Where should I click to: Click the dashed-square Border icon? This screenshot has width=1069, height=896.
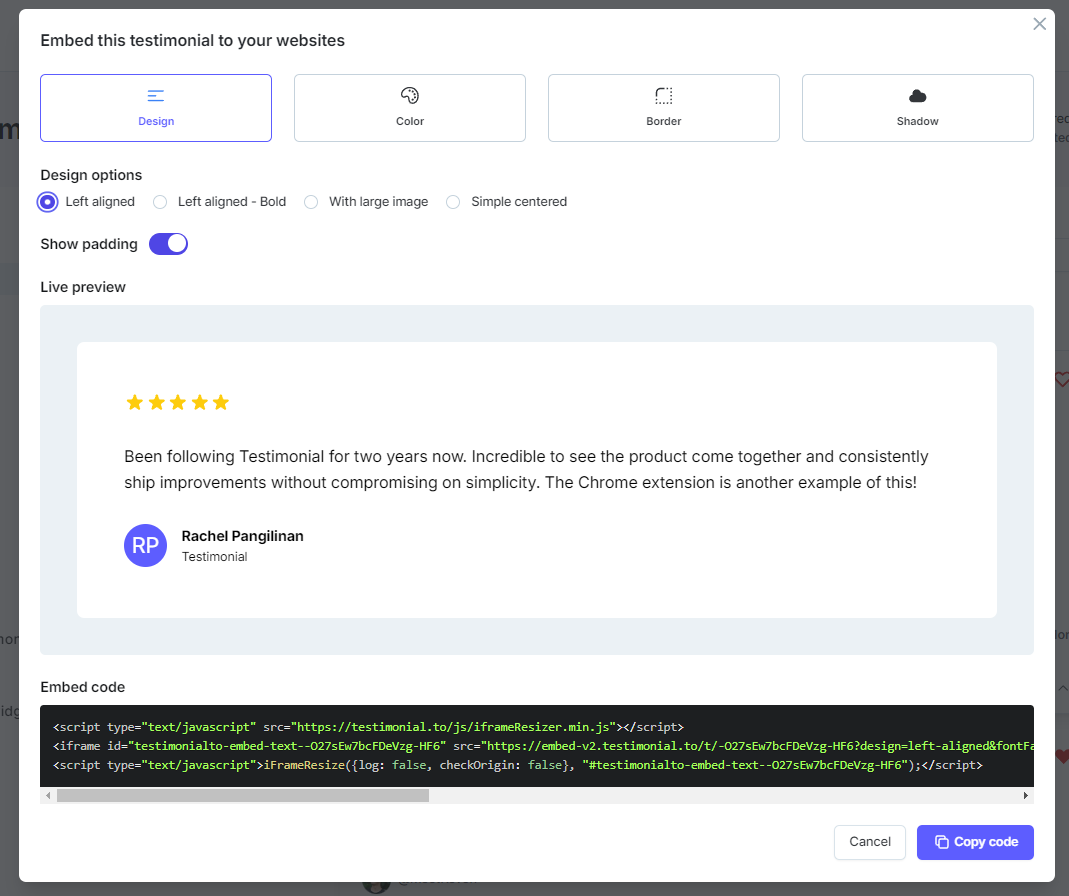tap(663, 95)
